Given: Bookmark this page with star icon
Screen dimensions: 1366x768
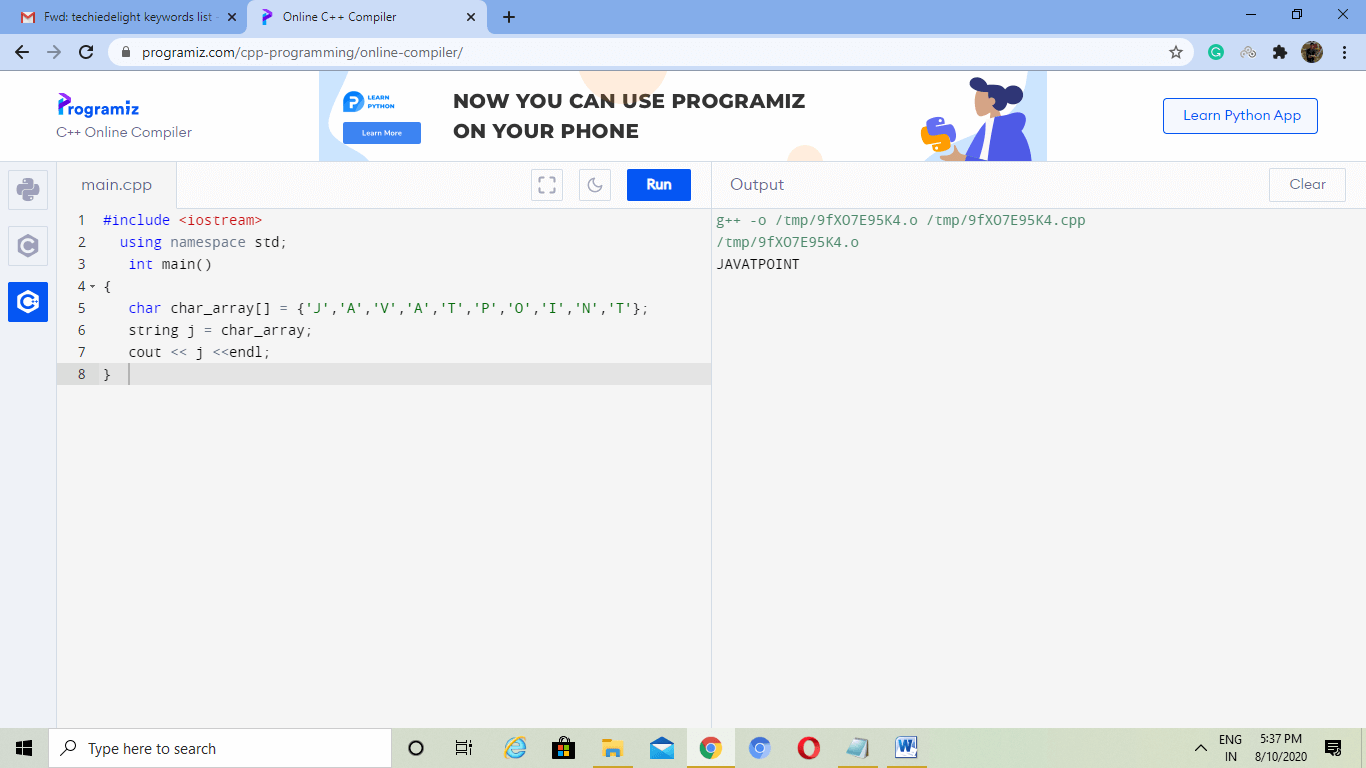Looking at the screenshot, I should pos(1176,52).
